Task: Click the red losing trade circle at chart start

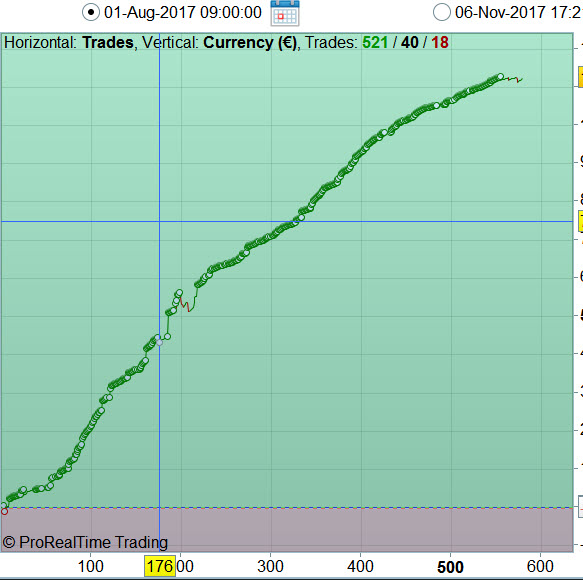Action: click(x=4, y=512)
